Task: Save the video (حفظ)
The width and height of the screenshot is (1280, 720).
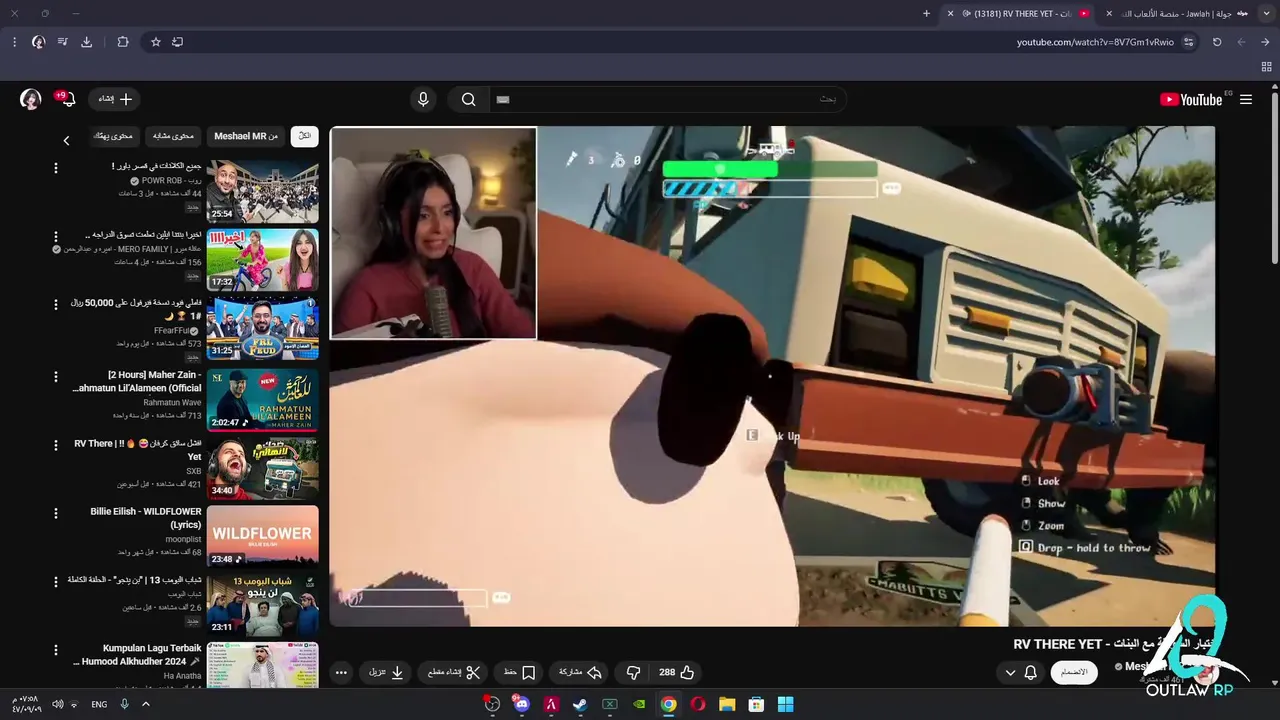Action: click(520, 672)
